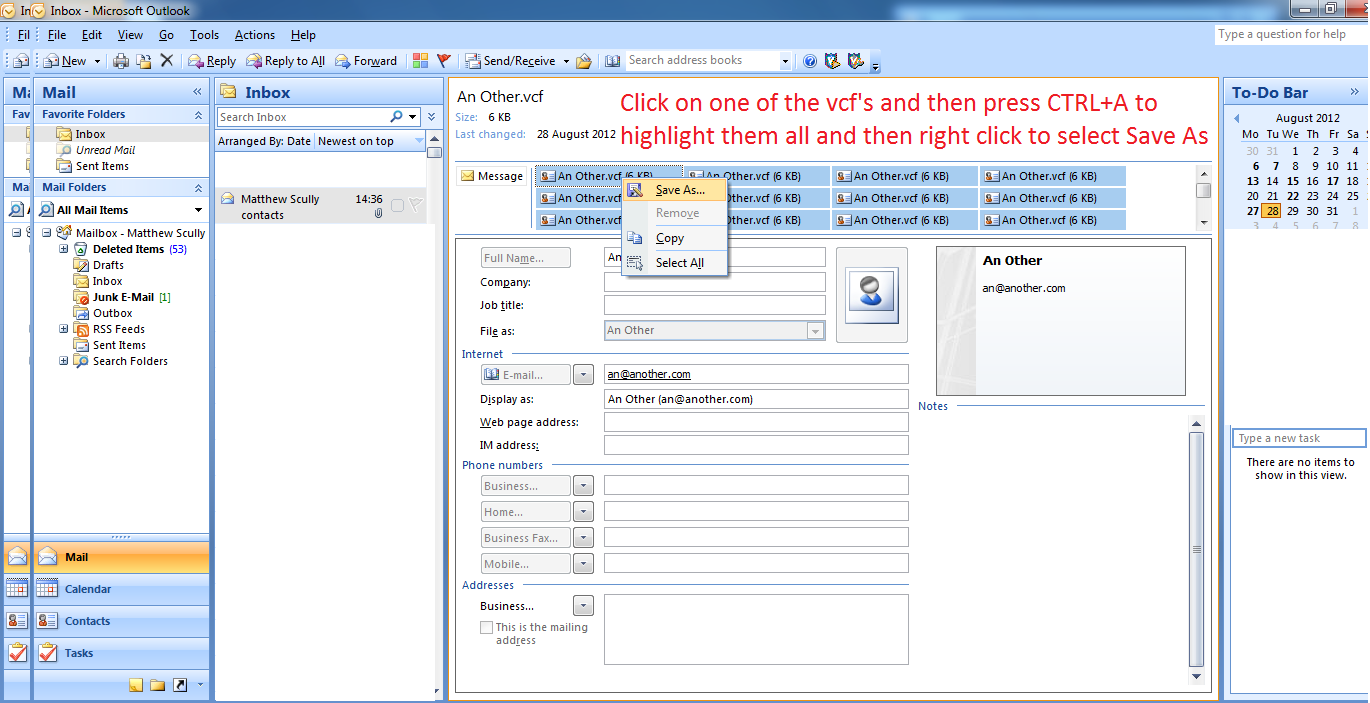Collapse the Favorite Folders section
The height and width of the screenshot is (703, 1370).
coord(197,114)
